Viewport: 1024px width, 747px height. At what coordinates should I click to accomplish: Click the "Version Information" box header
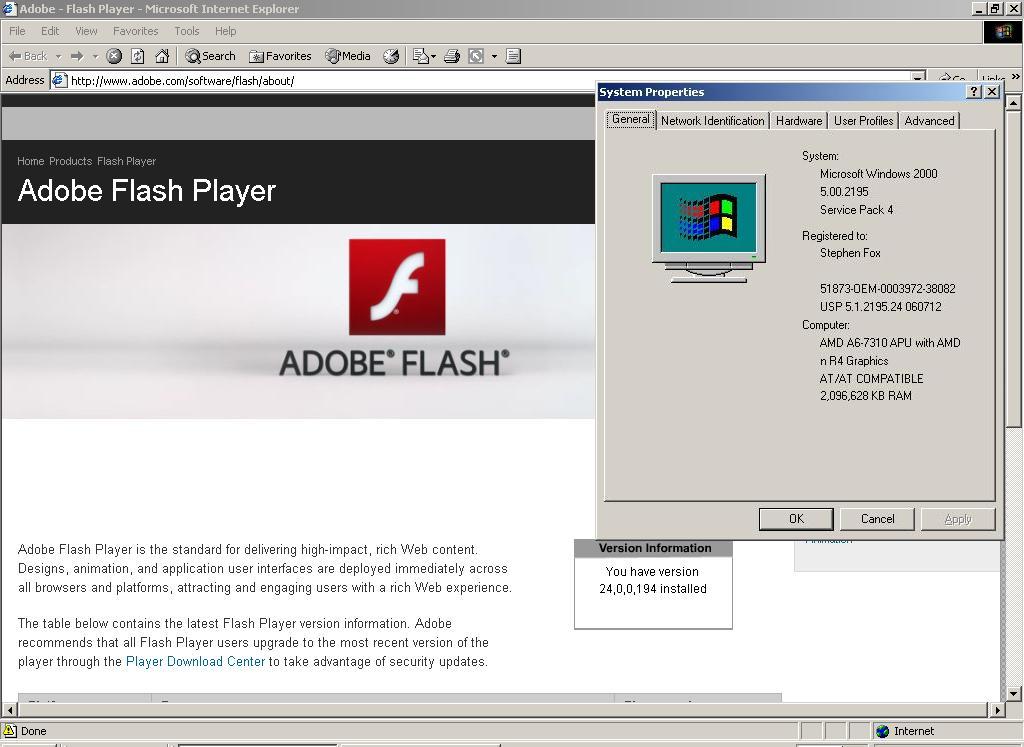click(654, 548)
